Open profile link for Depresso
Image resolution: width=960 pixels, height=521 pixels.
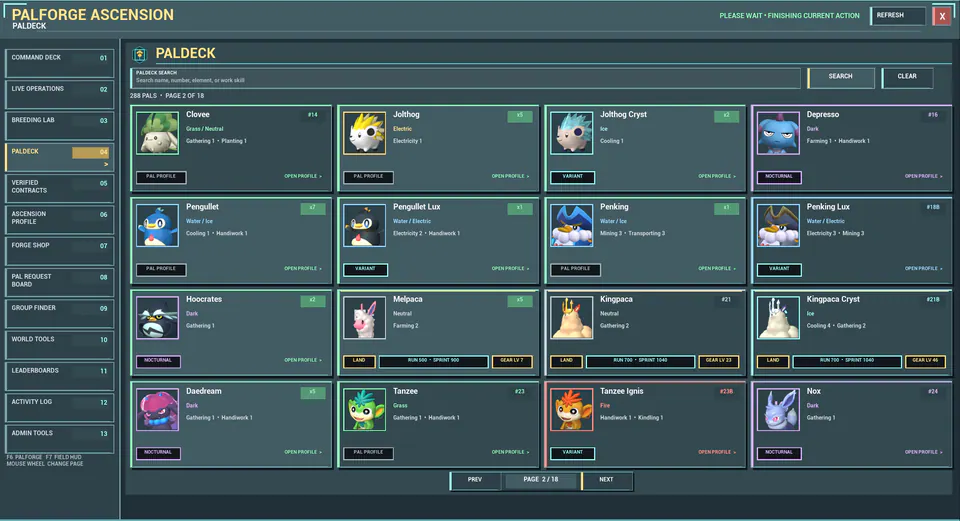pos(923,176)
